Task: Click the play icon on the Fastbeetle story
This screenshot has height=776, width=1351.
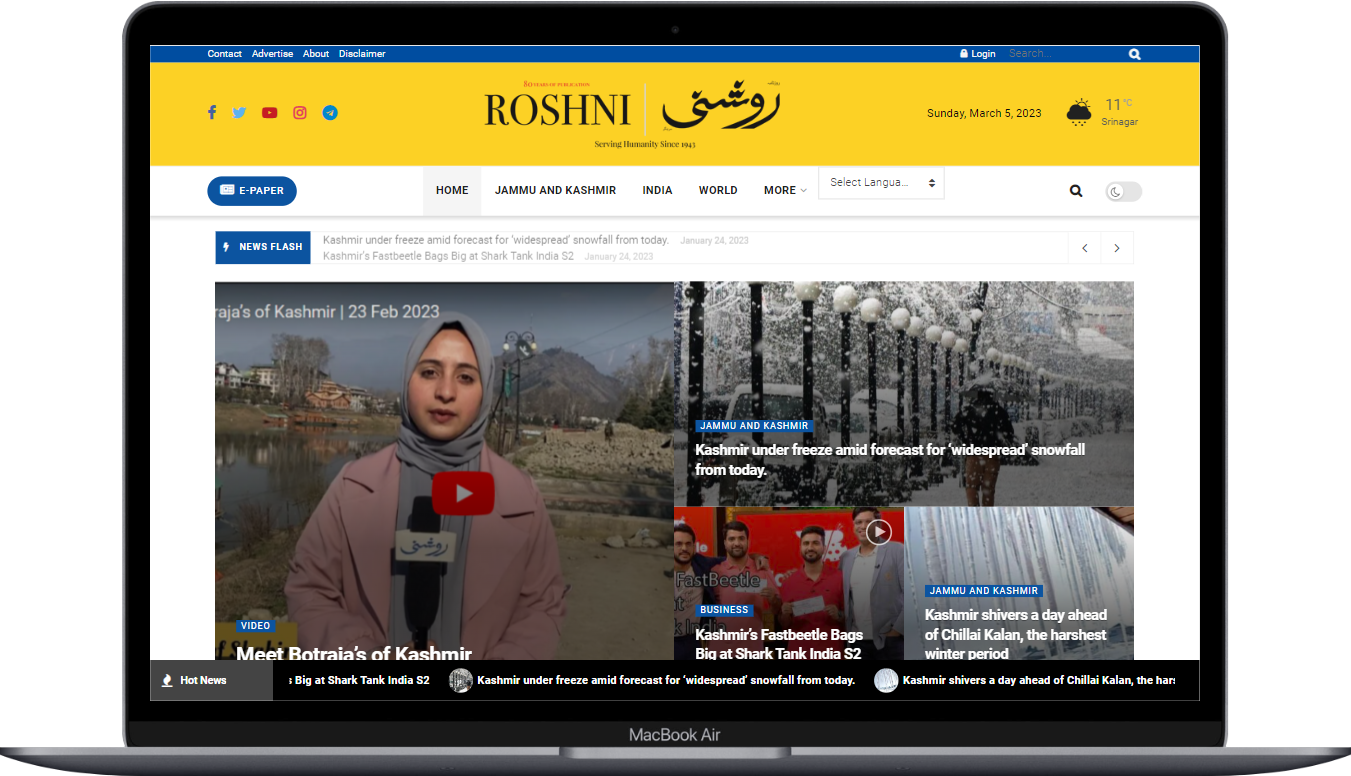Action: click(878, 531)
